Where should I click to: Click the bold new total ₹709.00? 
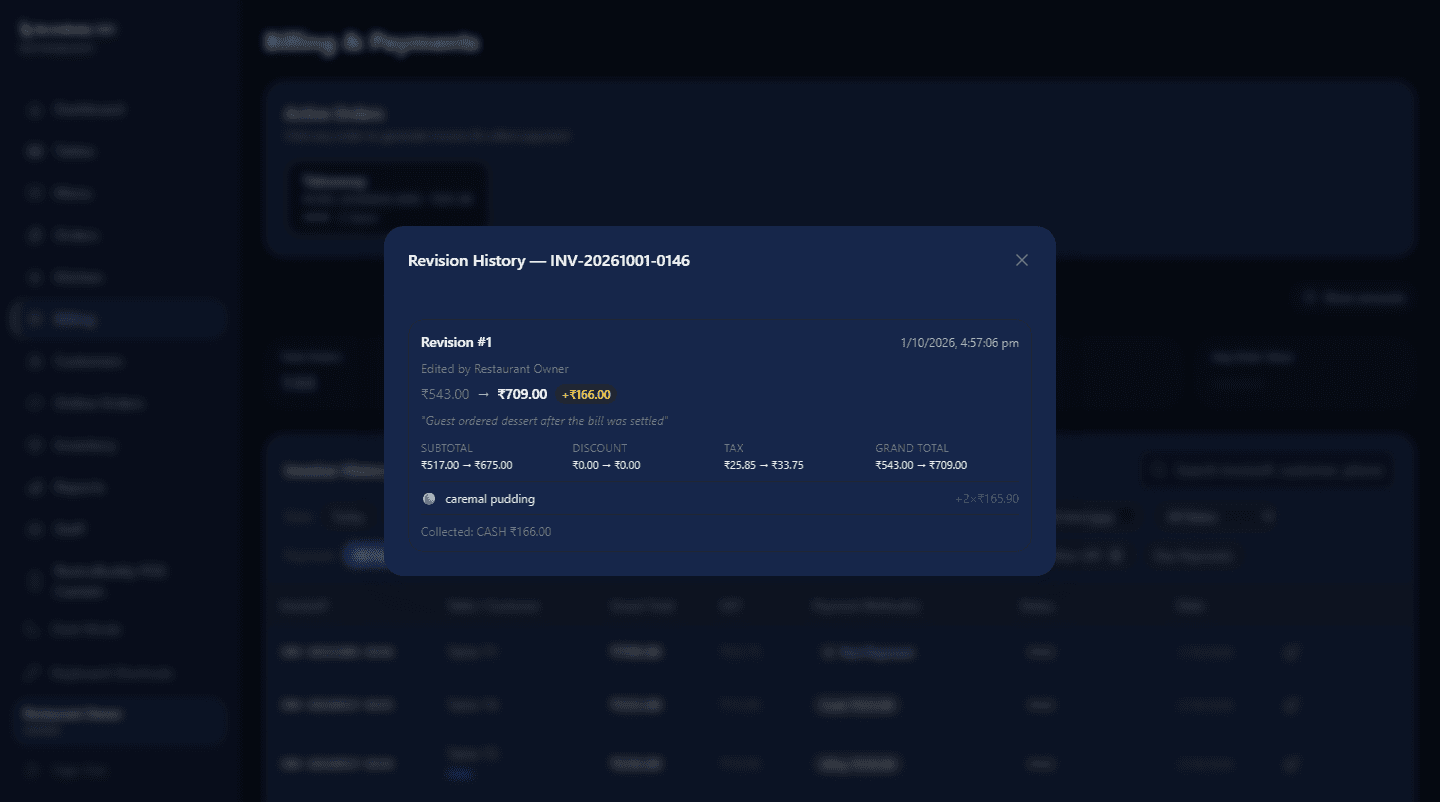[x=522, y=394]
